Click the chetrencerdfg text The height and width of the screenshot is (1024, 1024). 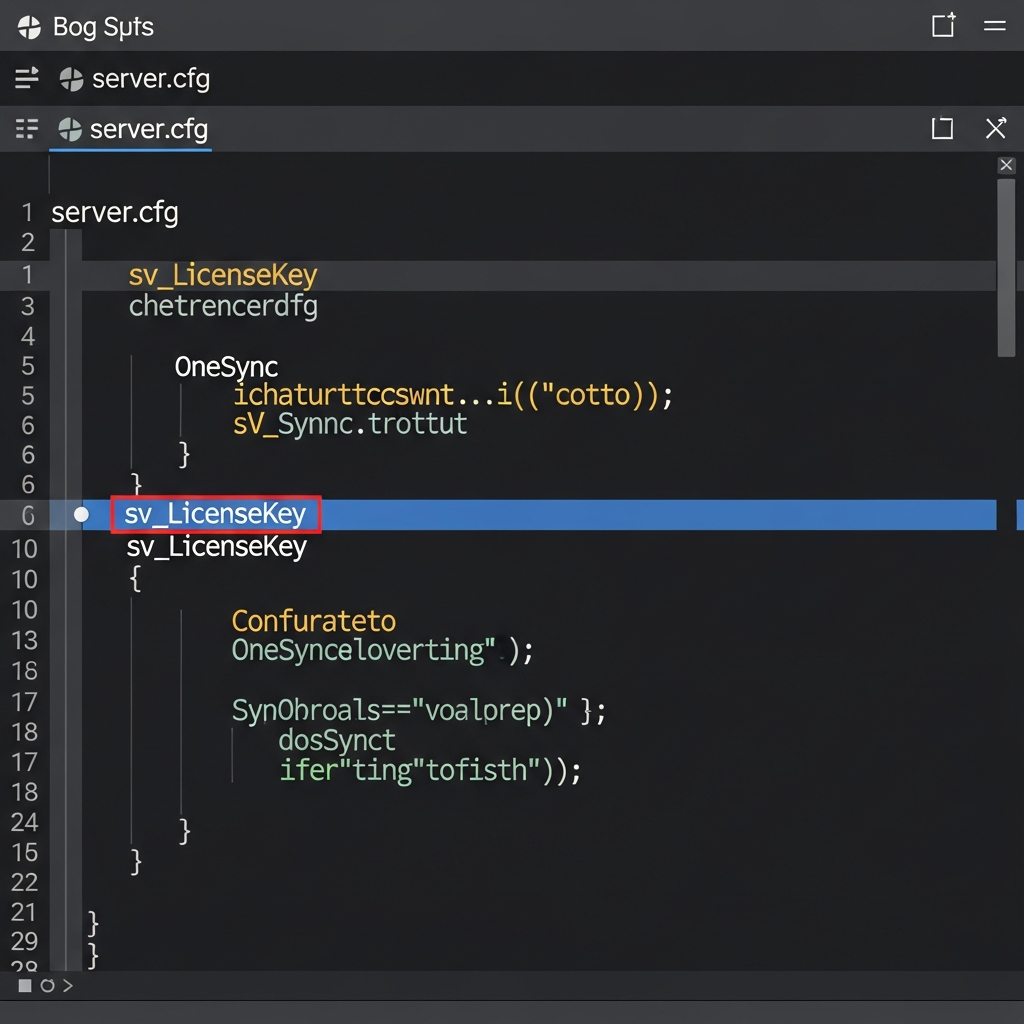point(223,306)
